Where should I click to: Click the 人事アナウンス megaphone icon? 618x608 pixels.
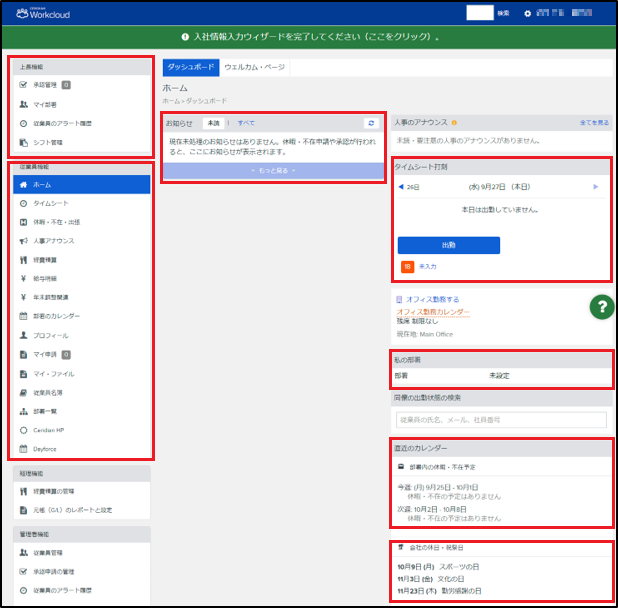click(x=24, y=241)
